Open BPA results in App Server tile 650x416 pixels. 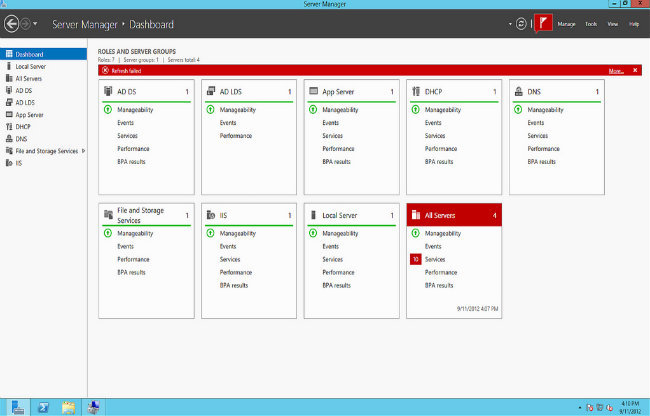pyautogui.click(x=336, y=161)
